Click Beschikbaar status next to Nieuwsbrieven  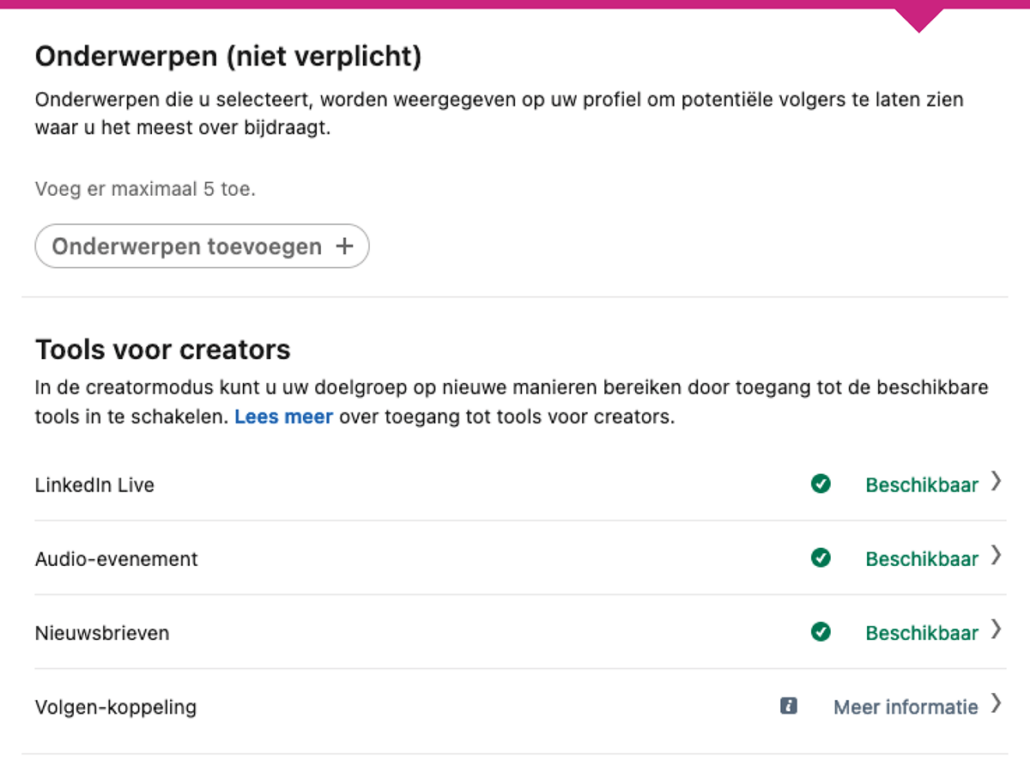click(x=921, y=633)
